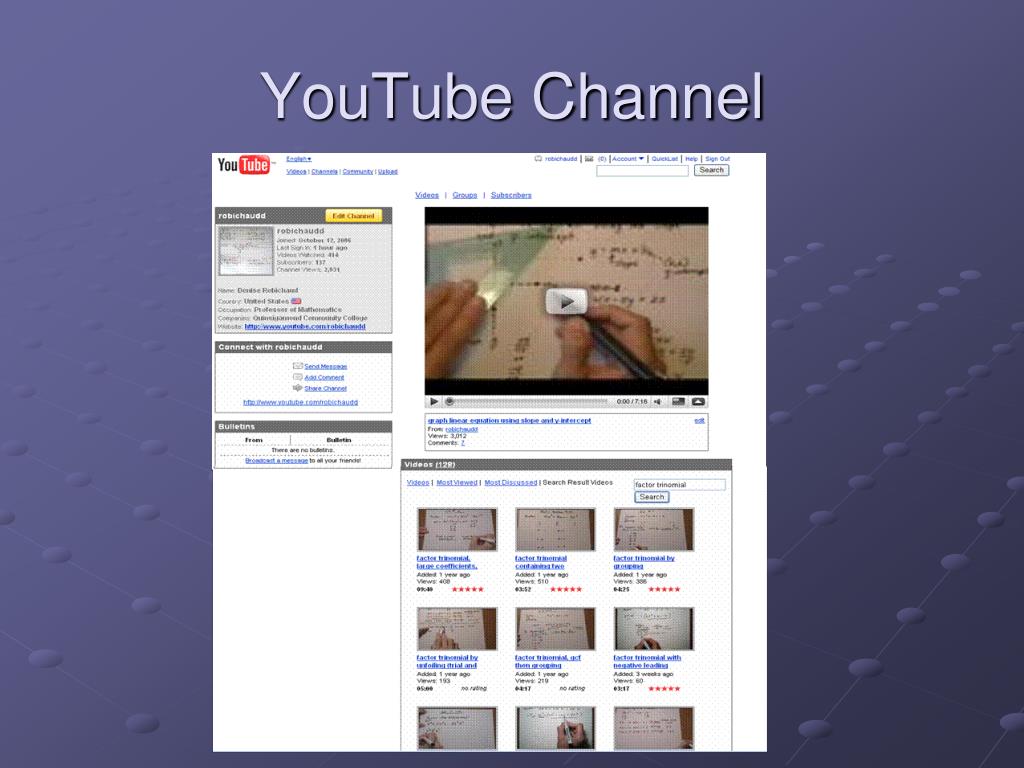Image resolution: width=1024 pixels, height=768 pixels.
Task: Click the Send Message envelope icon
Action: [x=298, y=366]
